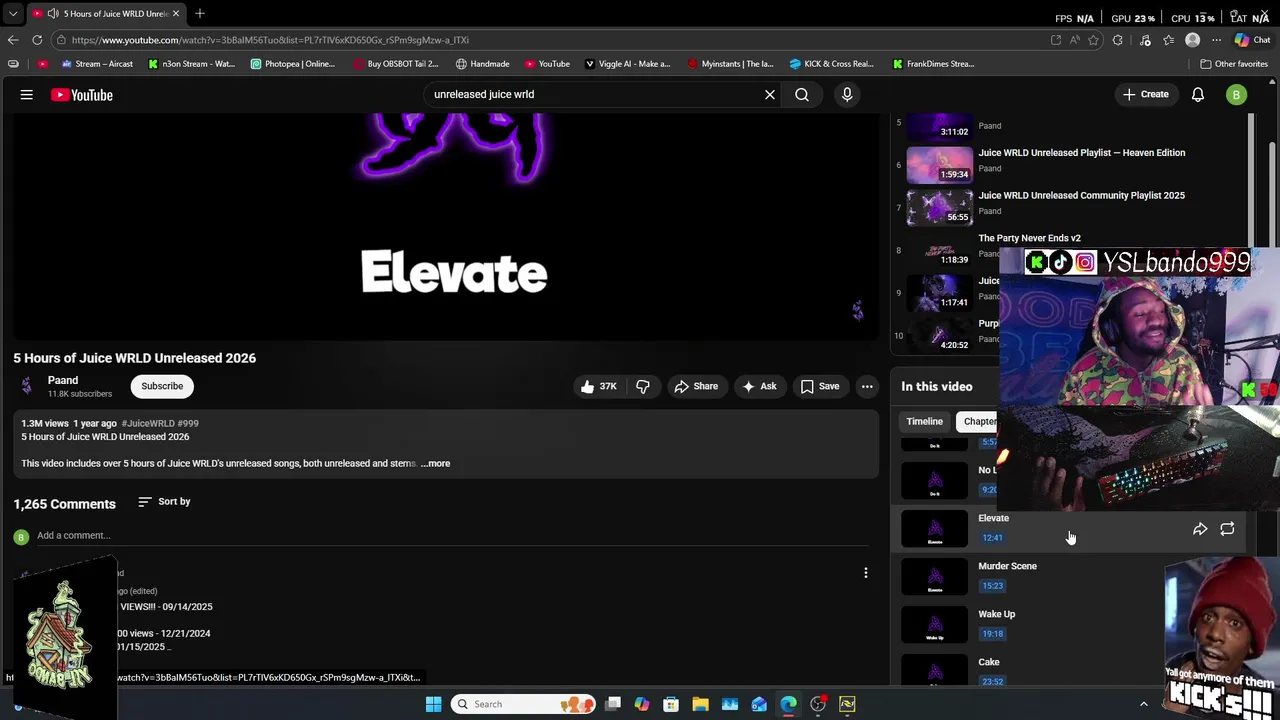
Task: Open YouTube notifications bell
Action: 1198,95
